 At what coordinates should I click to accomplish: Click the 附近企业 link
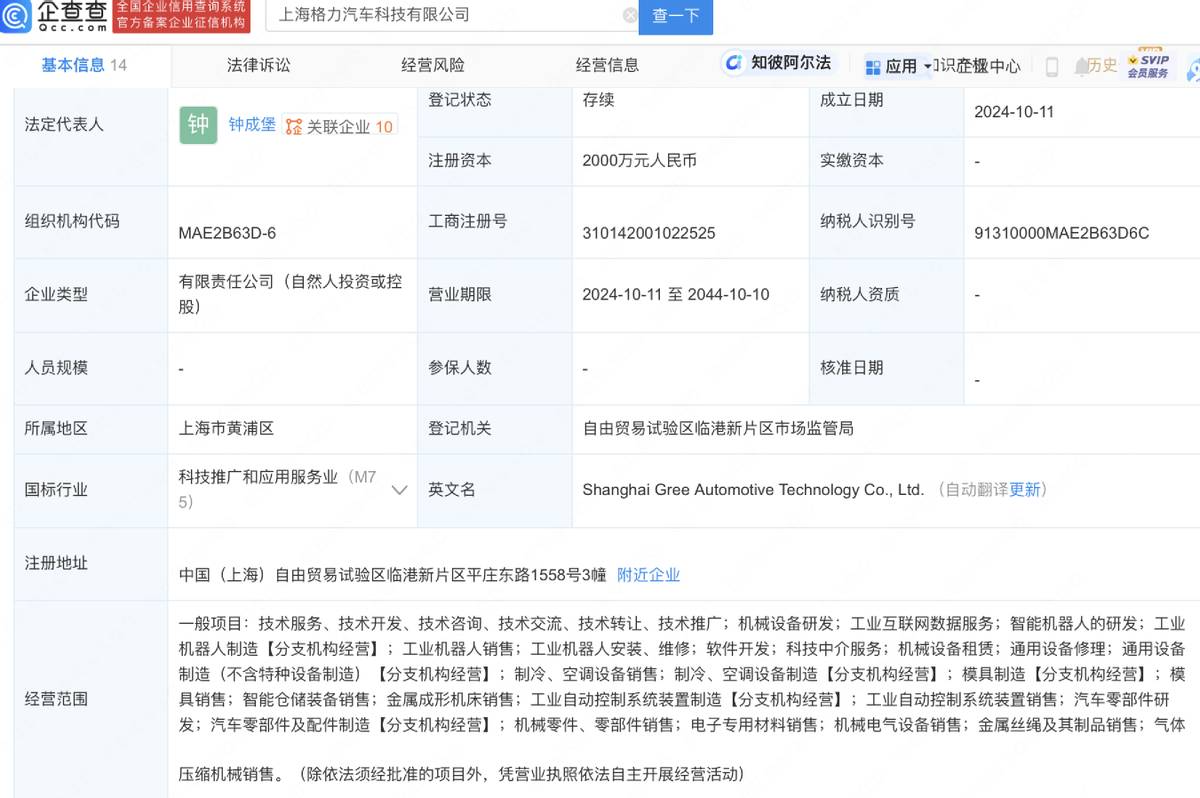(648, 575)
